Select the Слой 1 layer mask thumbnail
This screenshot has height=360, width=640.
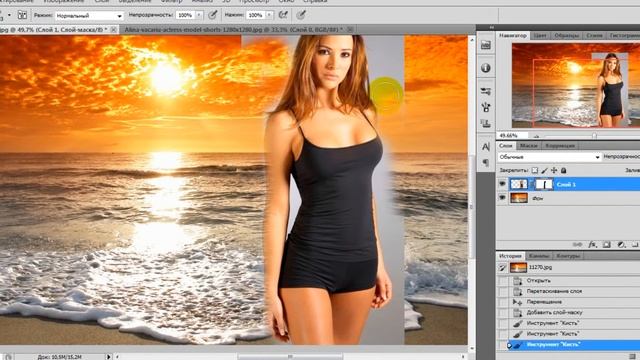(544, 184)
